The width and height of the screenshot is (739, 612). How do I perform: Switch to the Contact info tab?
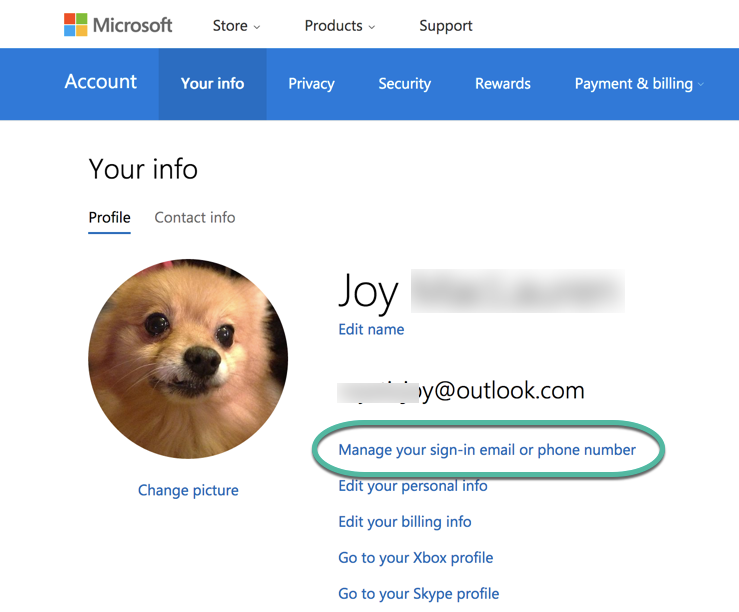pyautogui.click(x=195, y=217)
